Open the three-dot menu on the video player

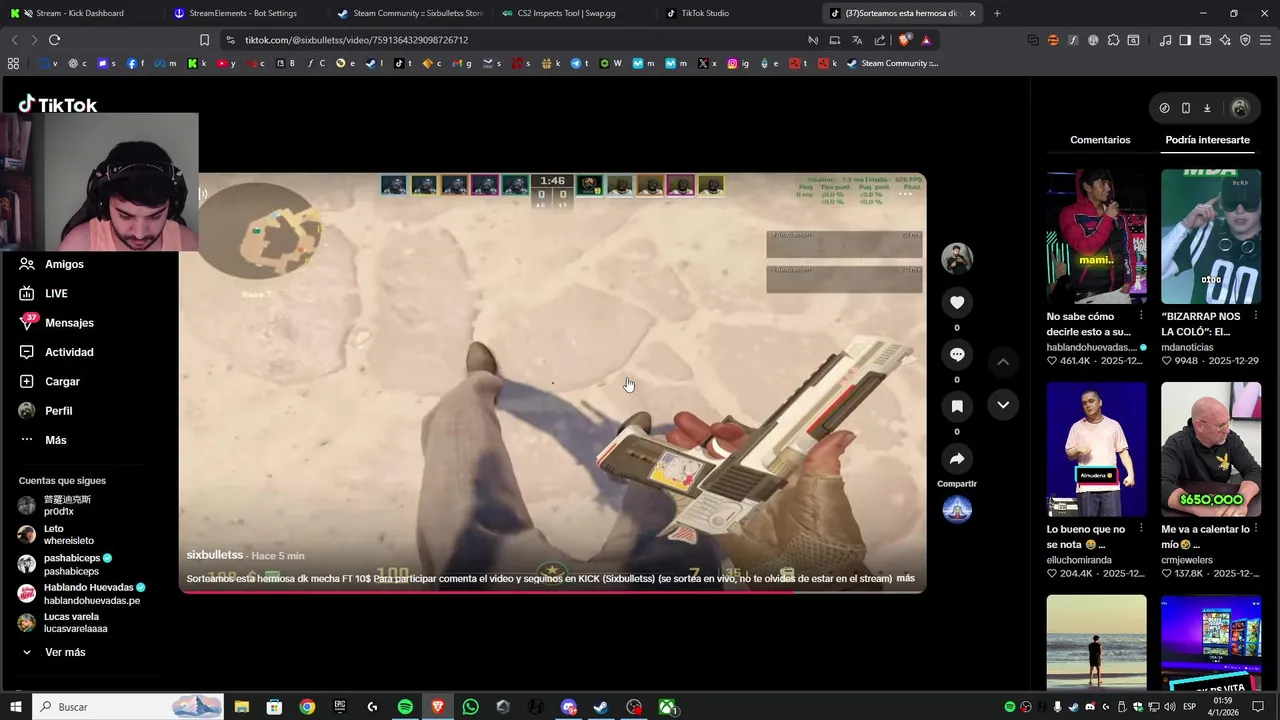point(905,193)
